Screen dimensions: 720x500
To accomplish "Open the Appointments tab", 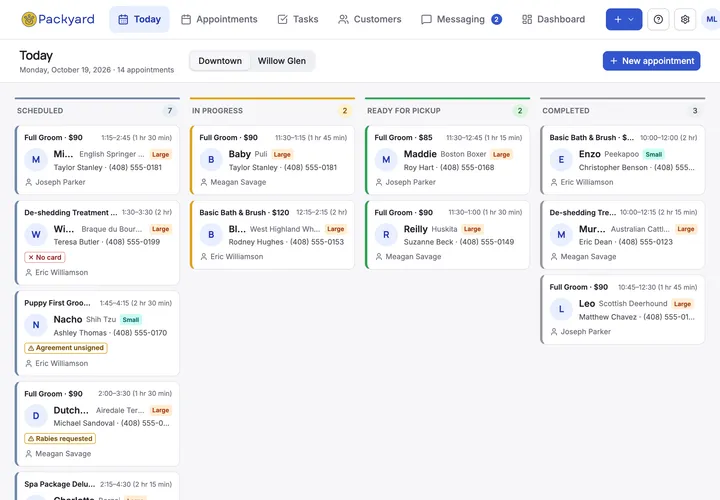I will [x=219, y=19].
